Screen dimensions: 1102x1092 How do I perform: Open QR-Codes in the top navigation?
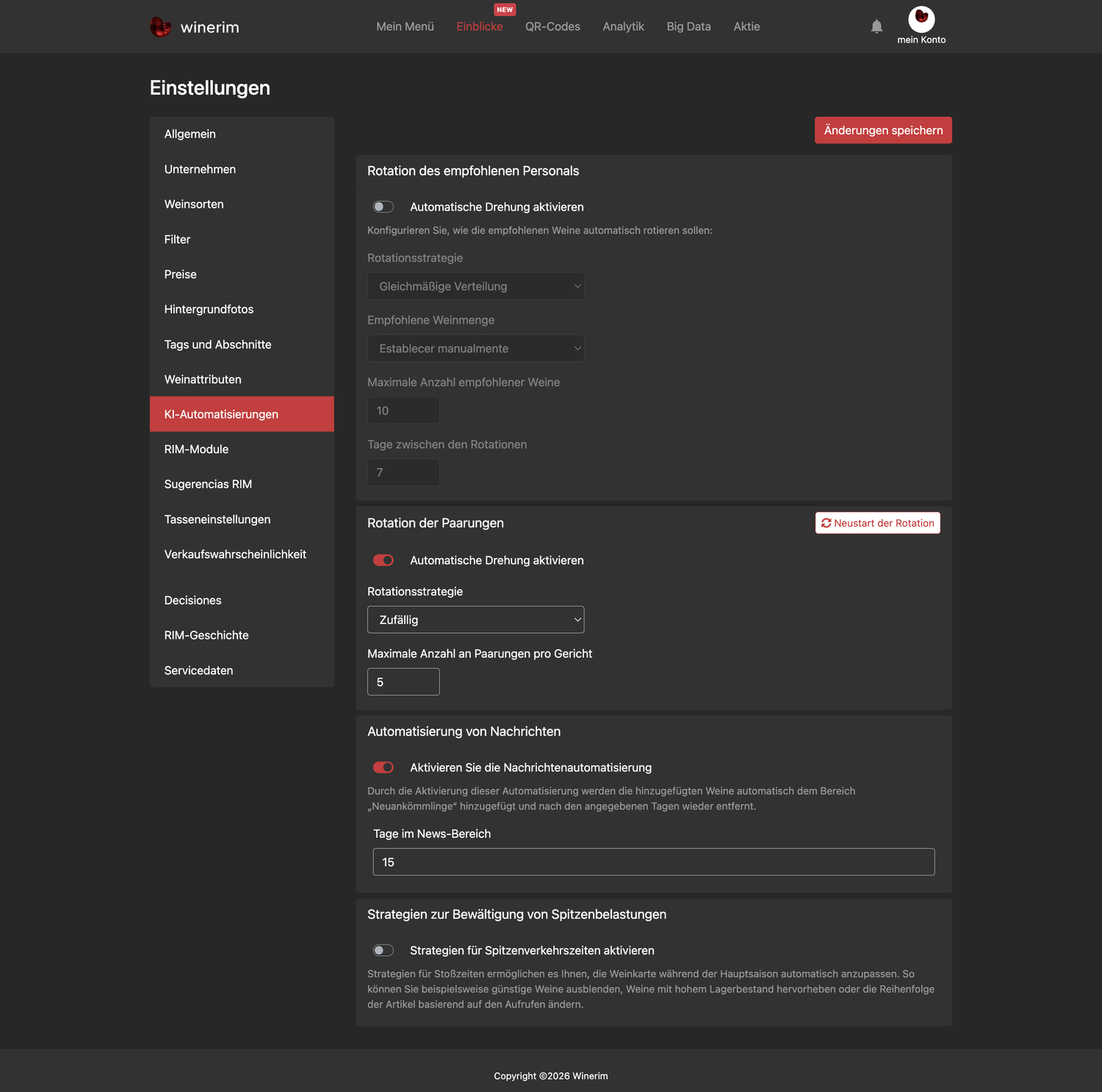coord(552,26)
